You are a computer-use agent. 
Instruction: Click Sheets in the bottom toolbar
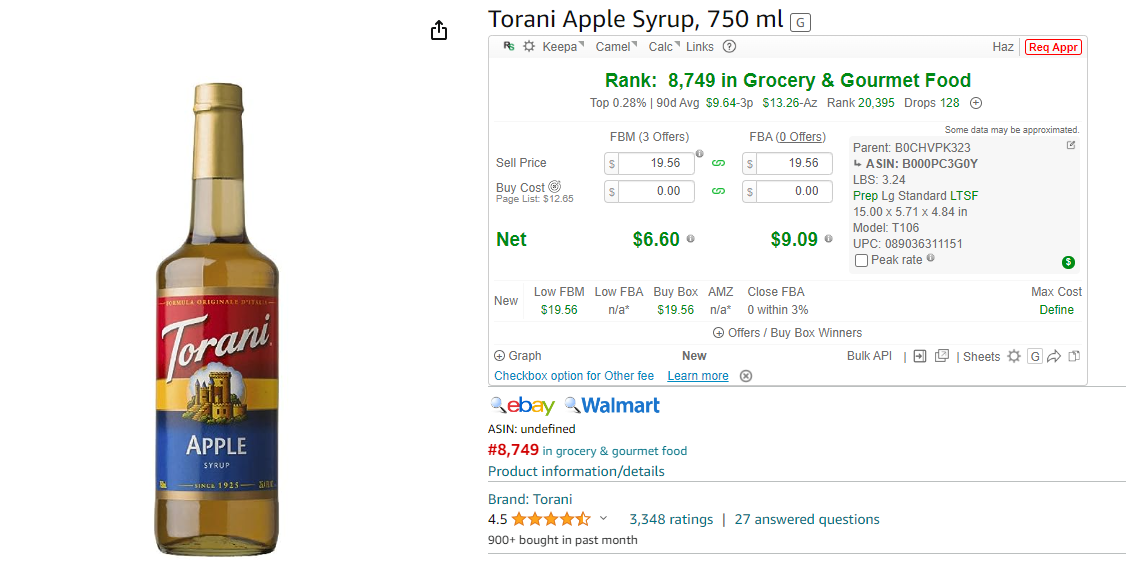pyautogui.click(x=982, y=356)
